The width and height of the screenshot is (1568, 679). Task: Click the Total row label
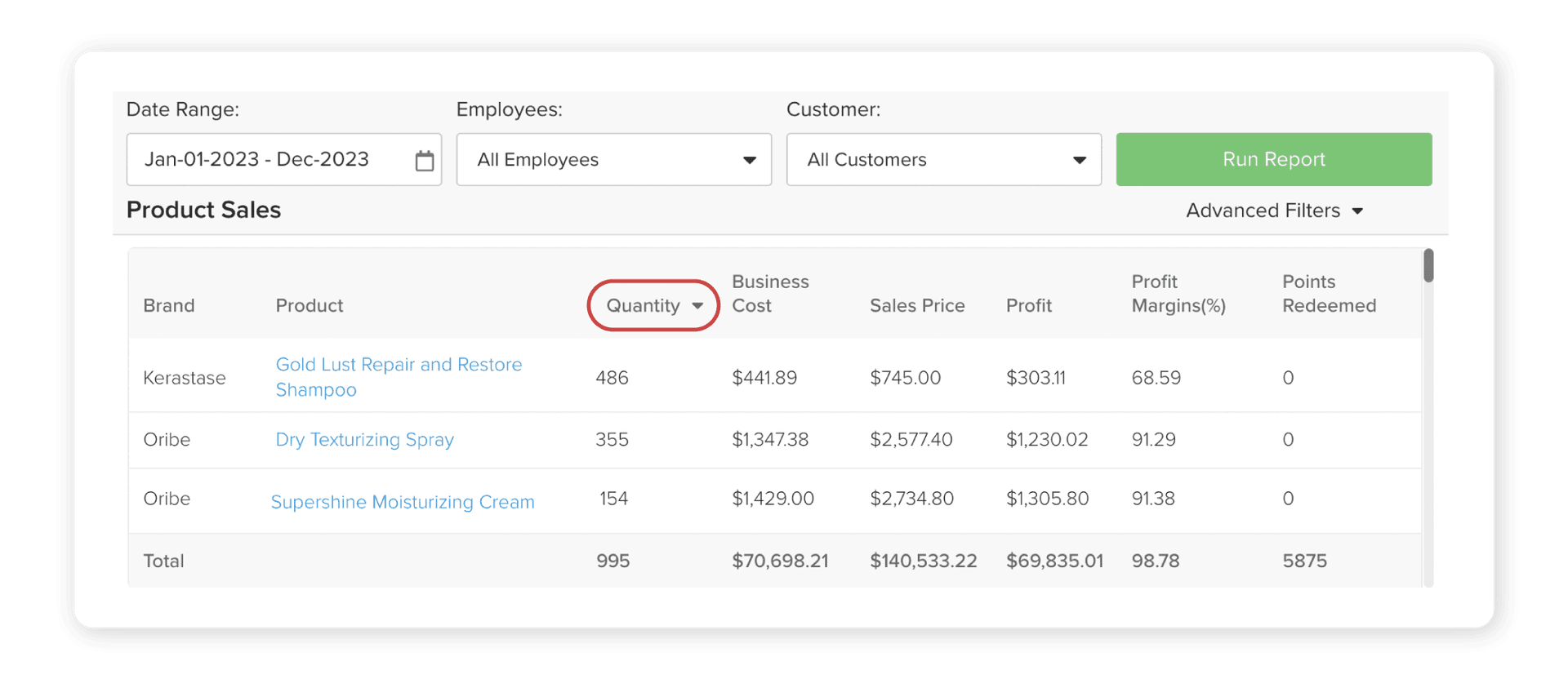click(x=164, y=561)
